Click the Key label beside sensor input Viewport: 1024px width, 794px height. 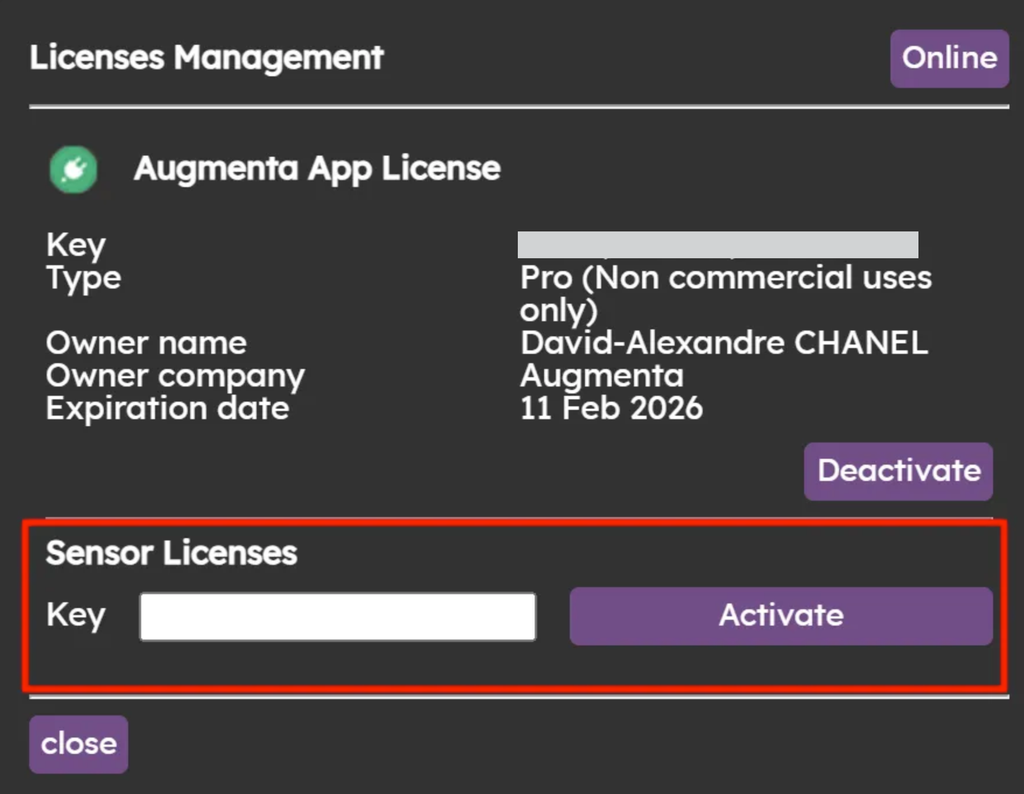[x=76, y=616]
